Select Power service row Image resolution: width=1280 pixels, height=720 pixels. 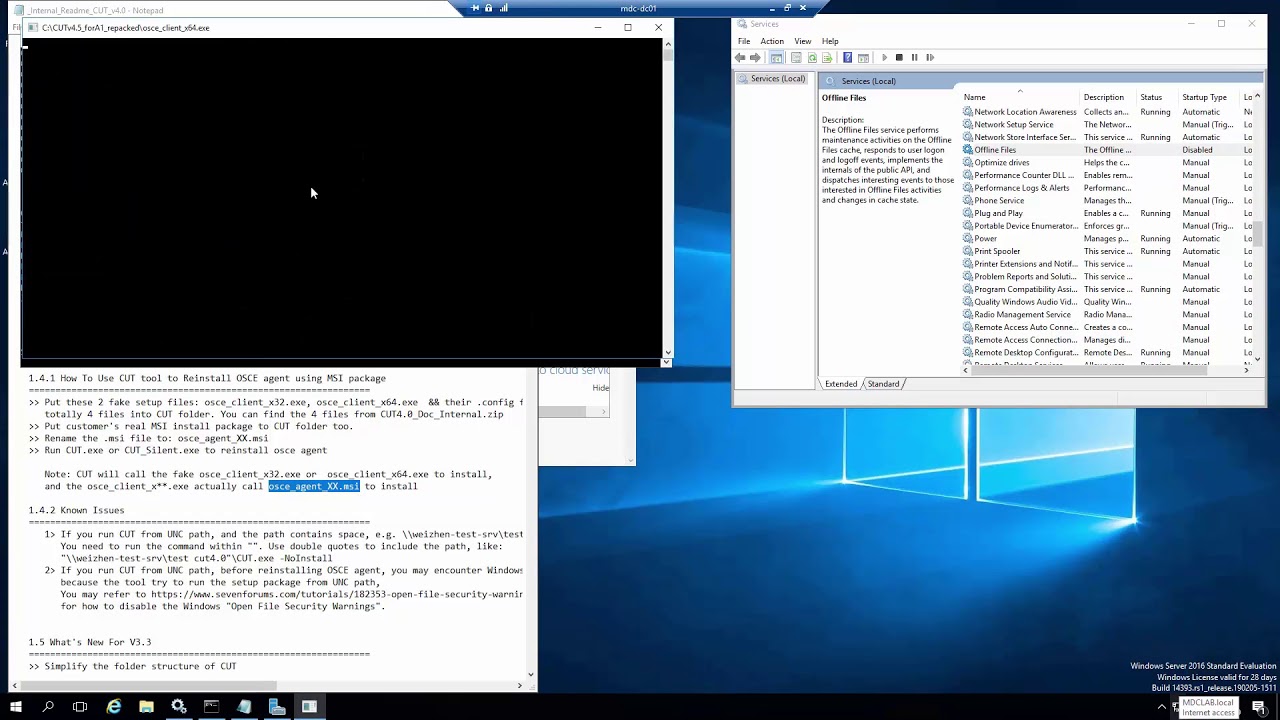pos(1107,239)
